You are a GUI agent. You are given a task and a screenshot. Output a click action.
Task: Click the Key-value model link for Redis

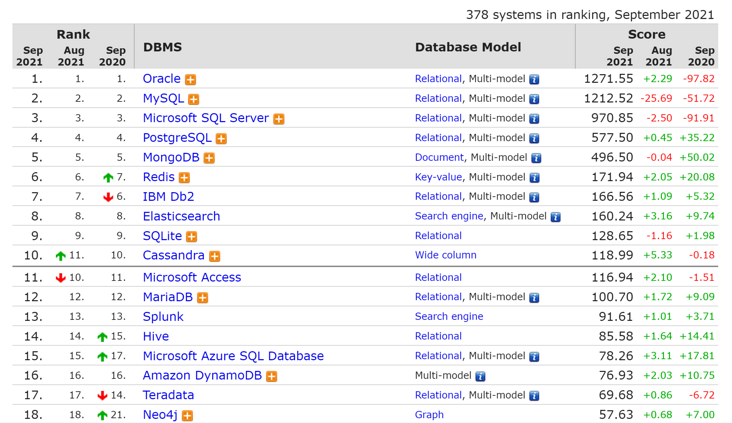pyautogui.click(x=438, y=177)
